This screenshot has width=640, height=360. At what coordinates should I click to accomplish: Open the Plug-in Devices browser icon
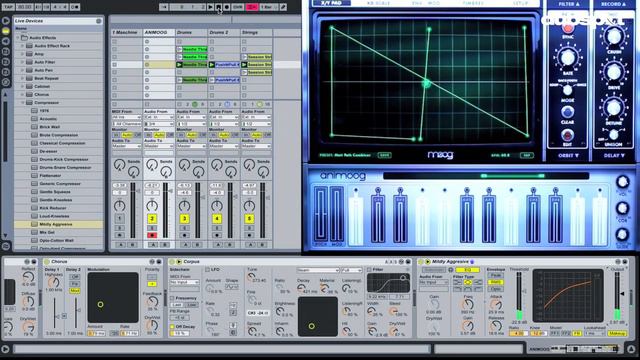tap(5, 41)
